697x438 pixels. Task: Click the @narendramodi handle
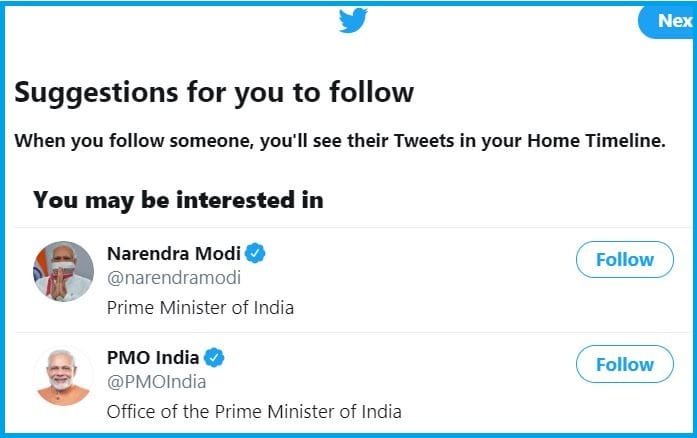pos(174,278)
